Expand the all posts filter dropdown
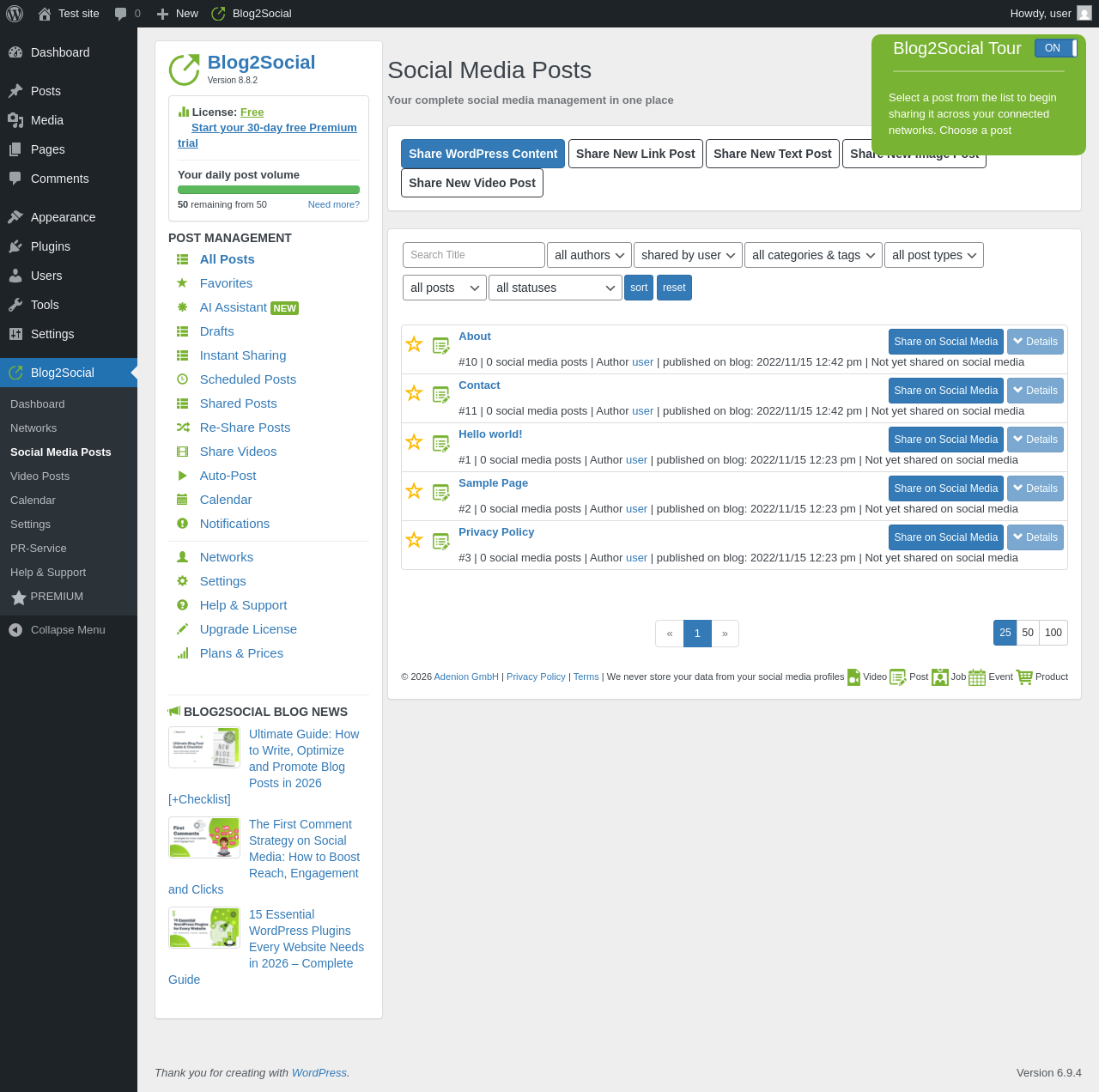 coord(445,288)
